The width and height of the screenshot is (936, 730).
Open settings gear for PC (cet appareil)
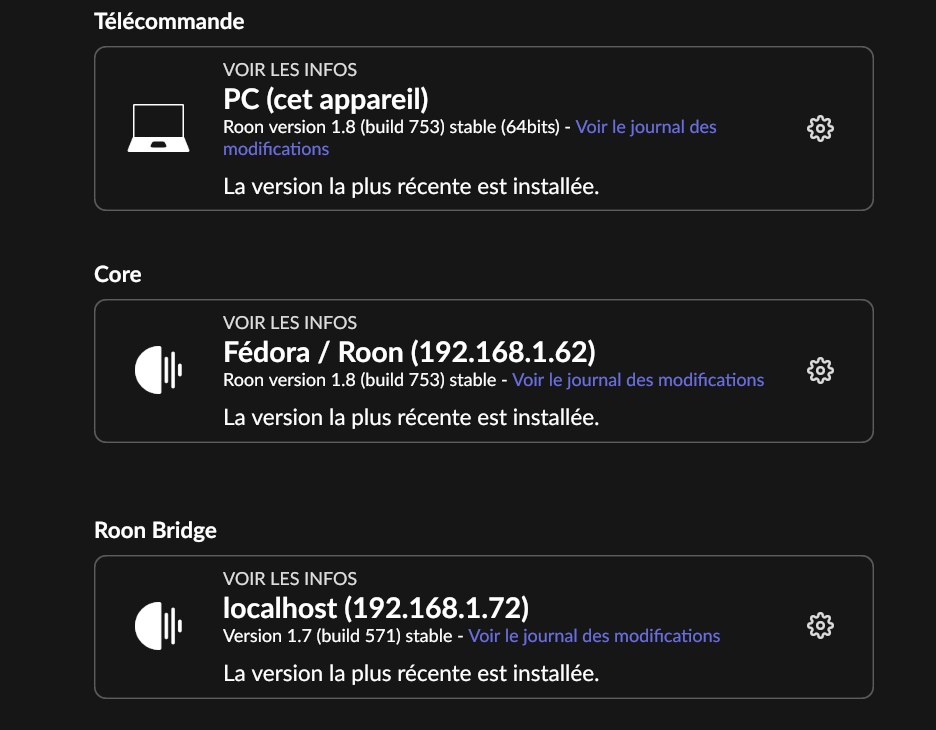coord(820,128)
